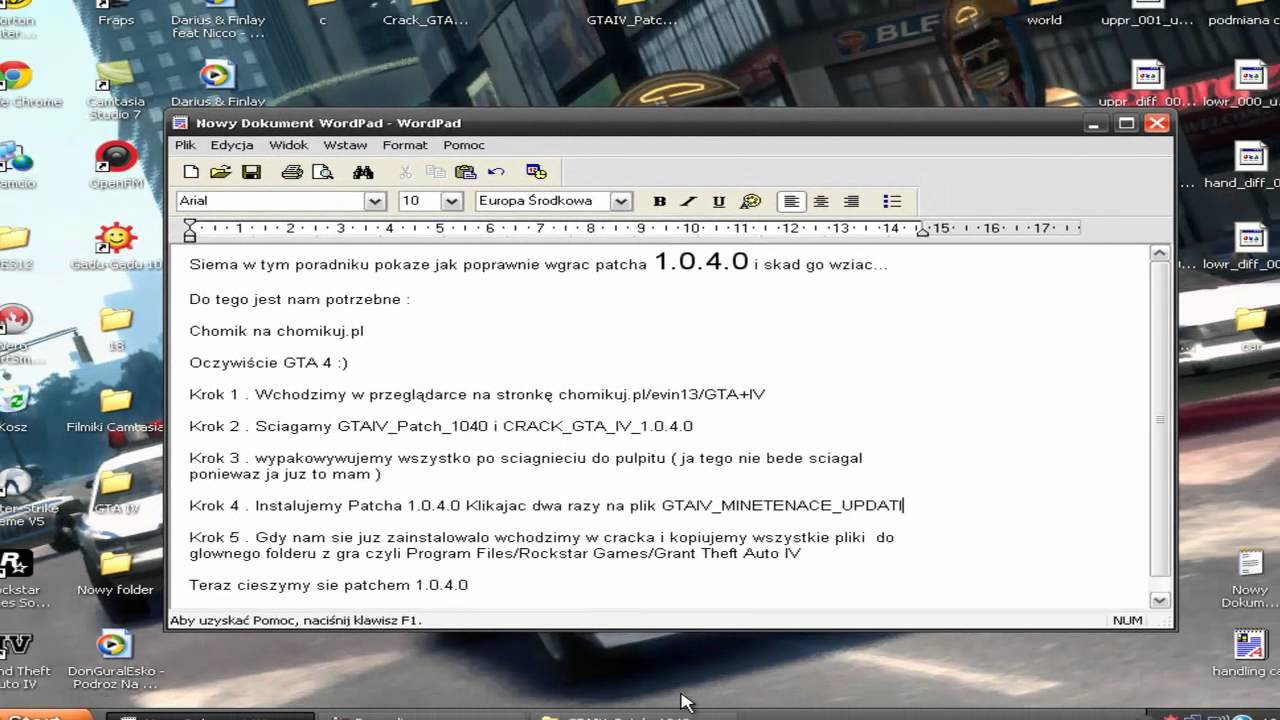This screenshot has height=720, width=1280.
Task: Select the 'Nowy Dokum...' desktop file
Action: (1250, 578)
